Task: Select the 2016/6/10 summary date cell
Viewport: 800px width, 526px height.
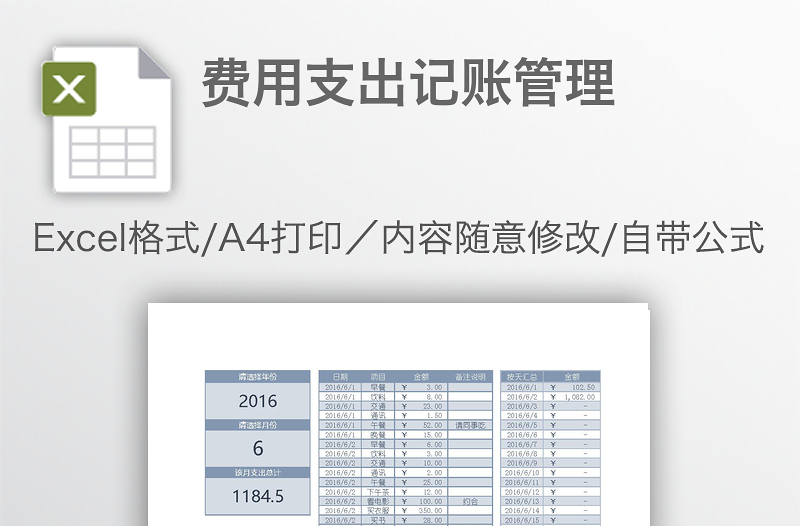Action: tap(521, 473)
